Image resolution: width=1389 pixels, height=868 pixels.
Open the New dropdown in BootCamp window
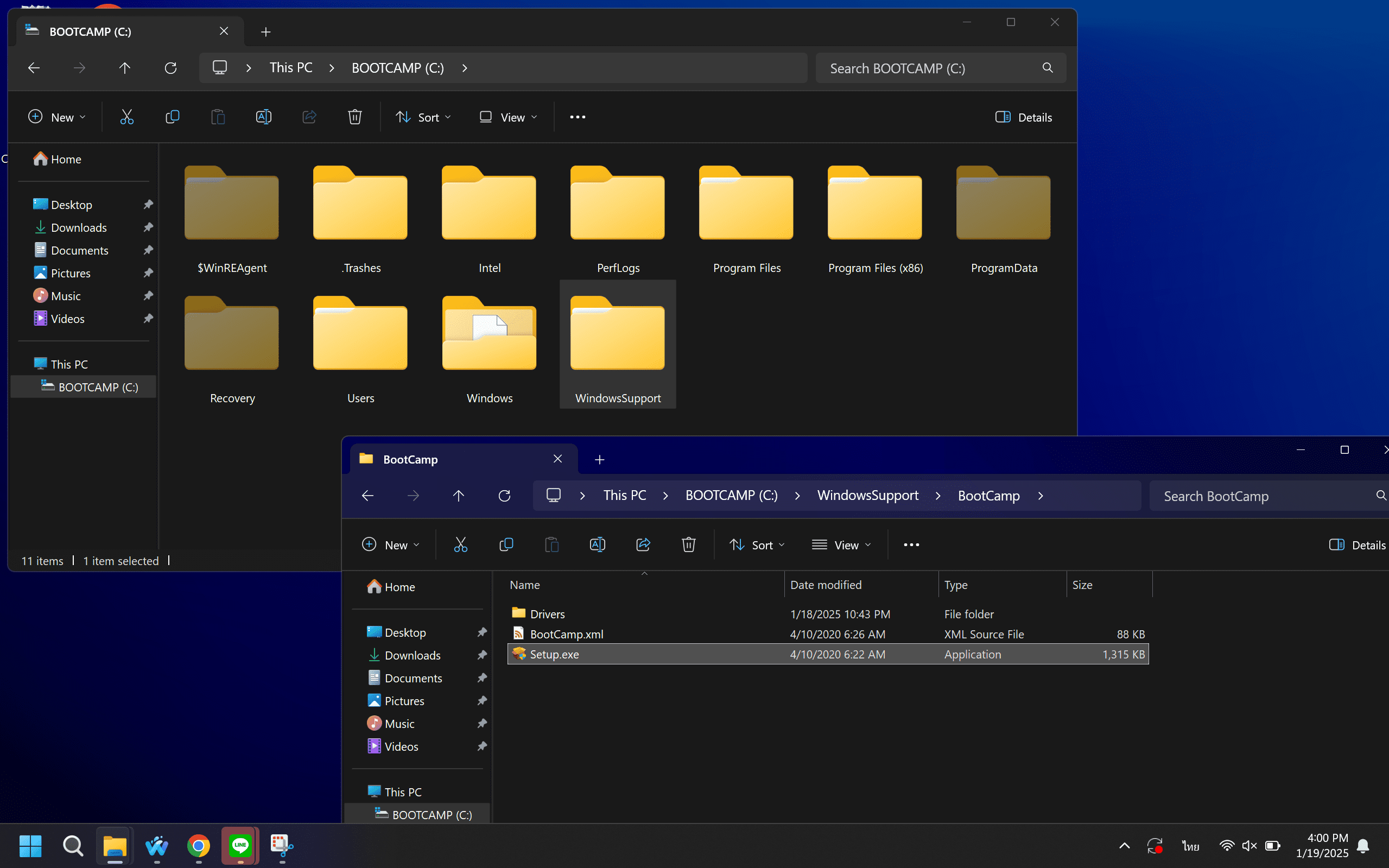point(390,545)
